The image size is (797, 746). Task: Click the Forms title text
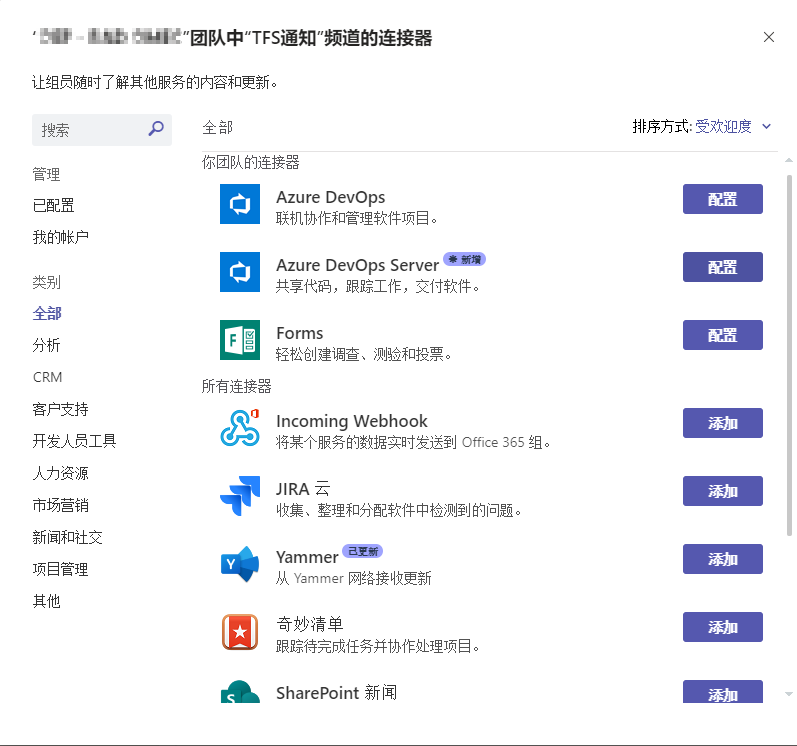[299, 333]
